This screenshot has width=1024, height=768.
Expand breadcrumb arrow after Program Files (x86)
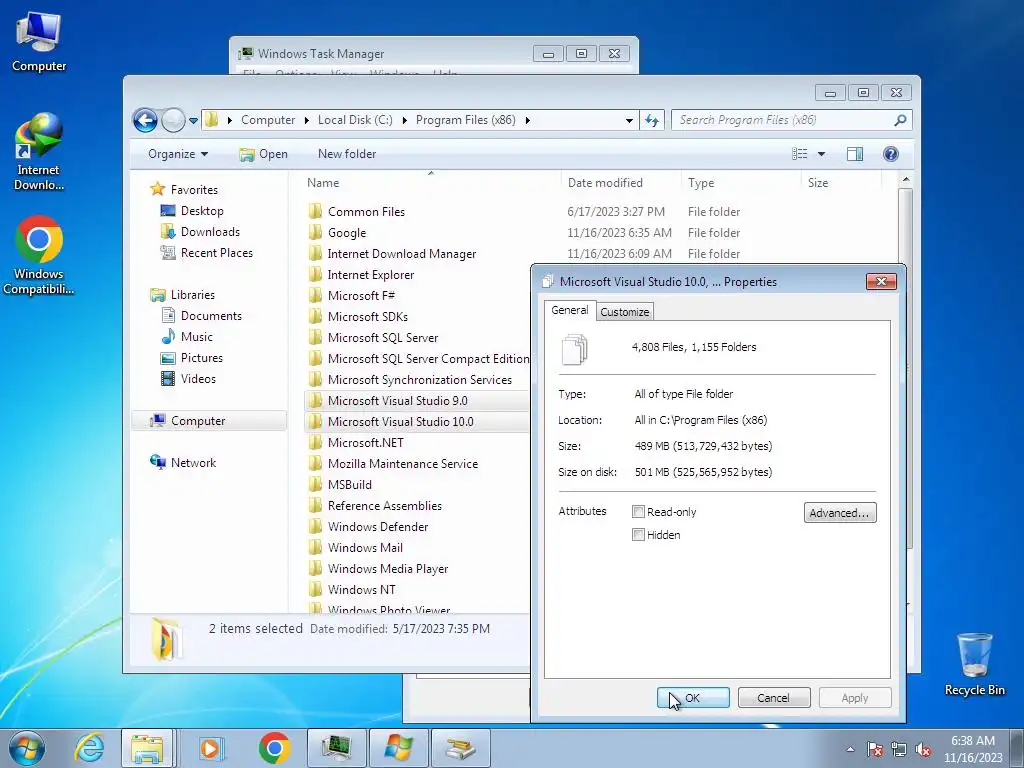tap(527, 120)
